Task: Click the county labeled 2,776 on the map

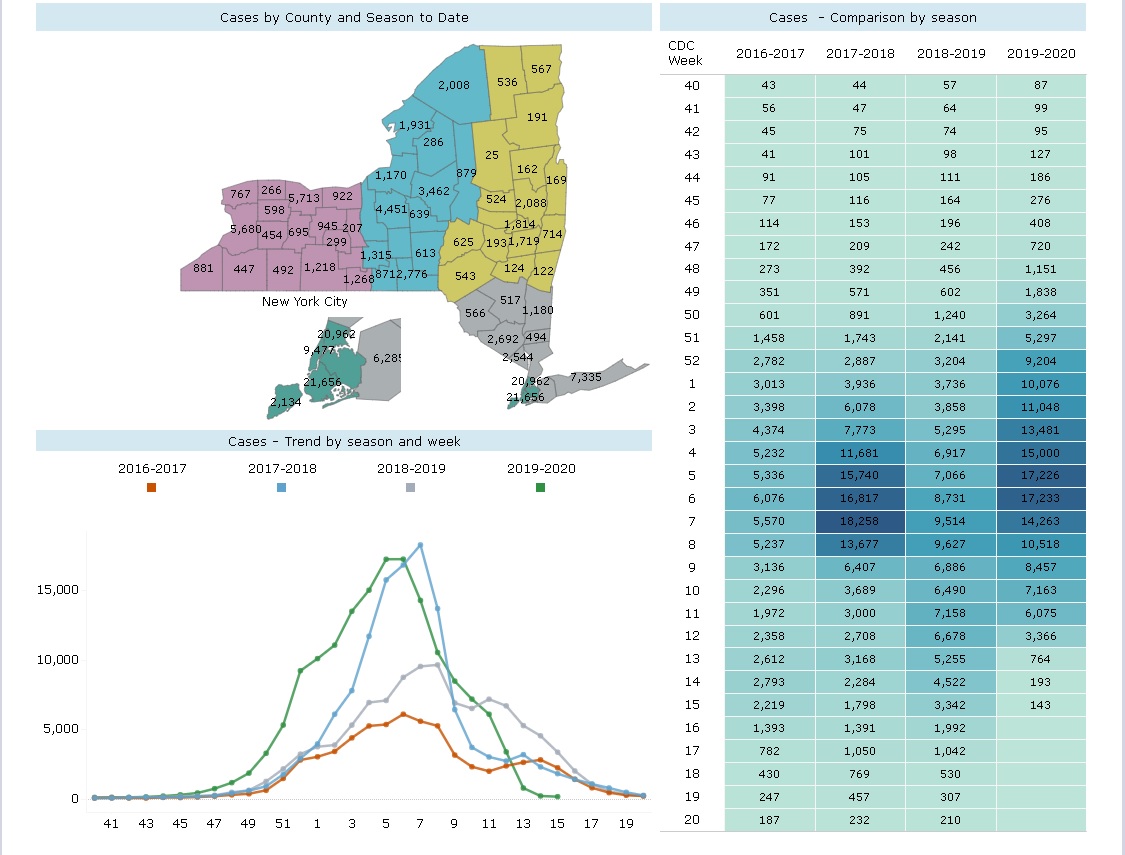Action: pos(411,274)
